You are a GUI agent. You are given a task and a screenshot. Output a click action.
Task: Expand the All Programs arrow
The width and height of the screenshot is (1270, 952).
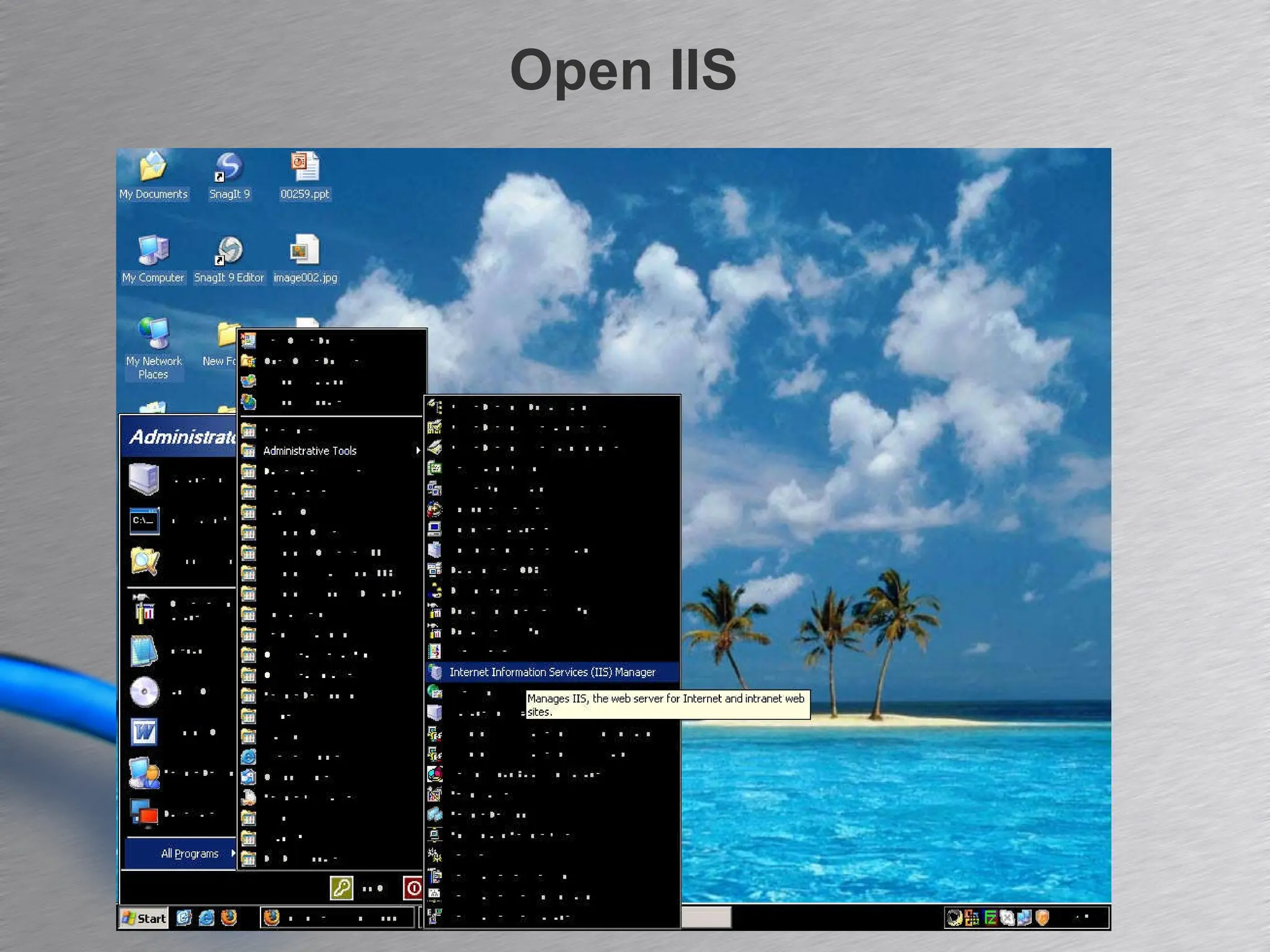(233, 853)
